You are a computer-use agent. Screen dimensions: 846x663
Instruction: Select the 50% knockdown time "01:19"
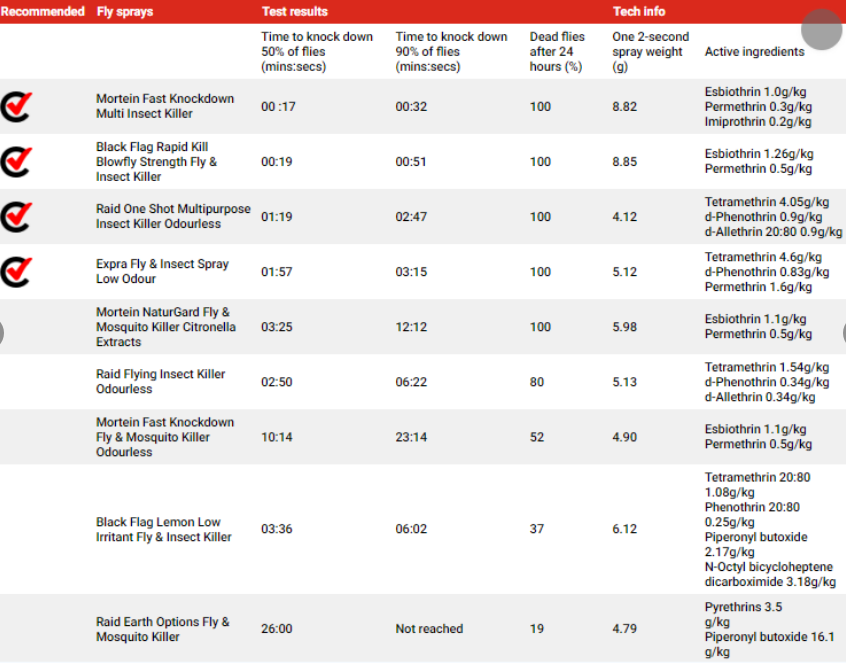coord(277,216)
